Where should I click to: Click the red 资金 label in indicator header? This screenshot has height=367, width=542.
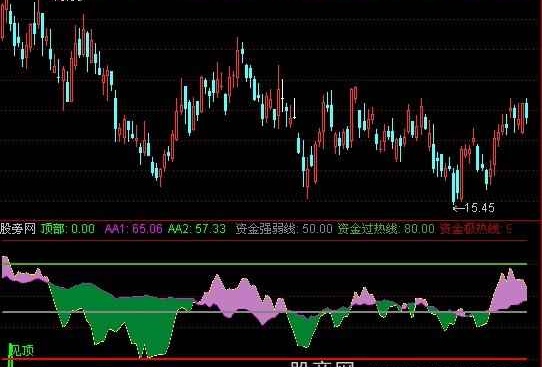[476, 229]
